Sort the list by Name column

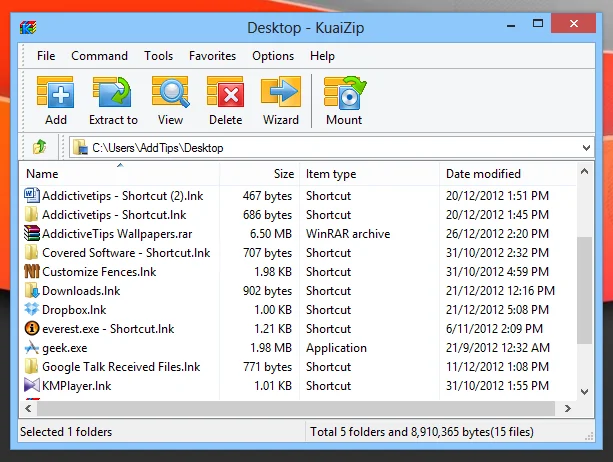pyautogui.click(x=120, y=174)
